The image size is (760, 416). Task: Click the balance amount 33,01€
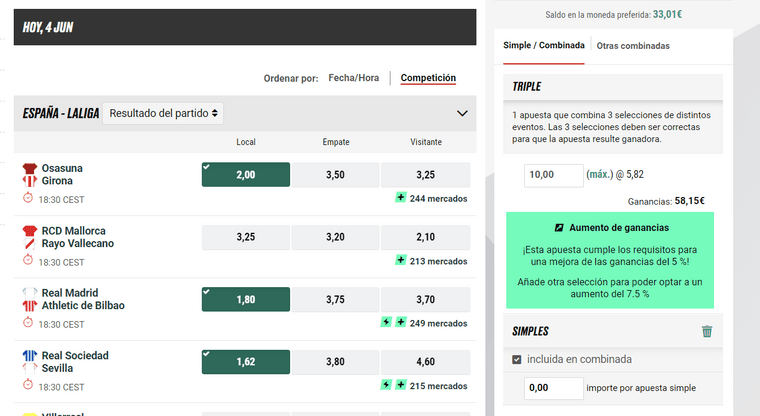(x=667, y=14)
